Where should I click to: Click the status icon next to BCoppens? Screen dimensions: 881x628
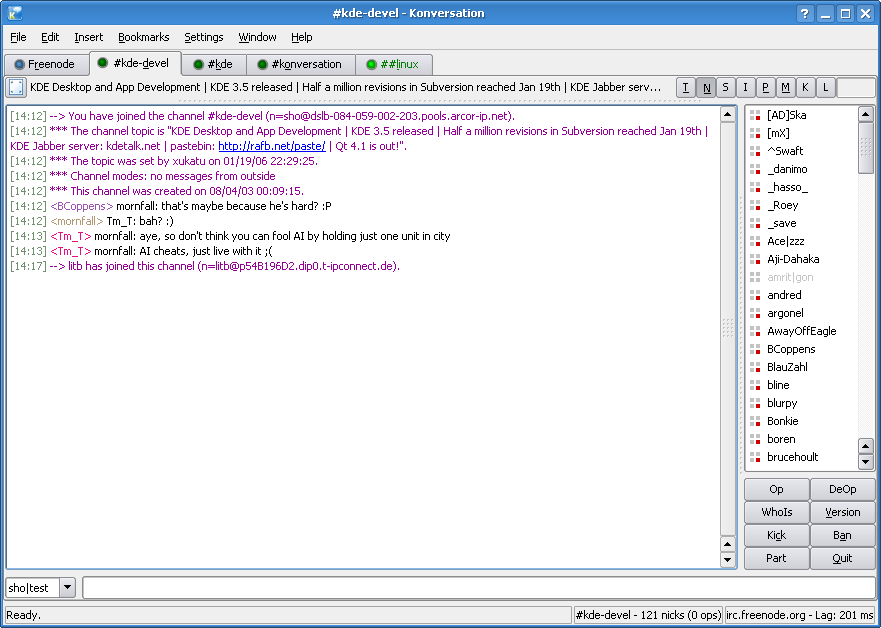coord(755,349)
